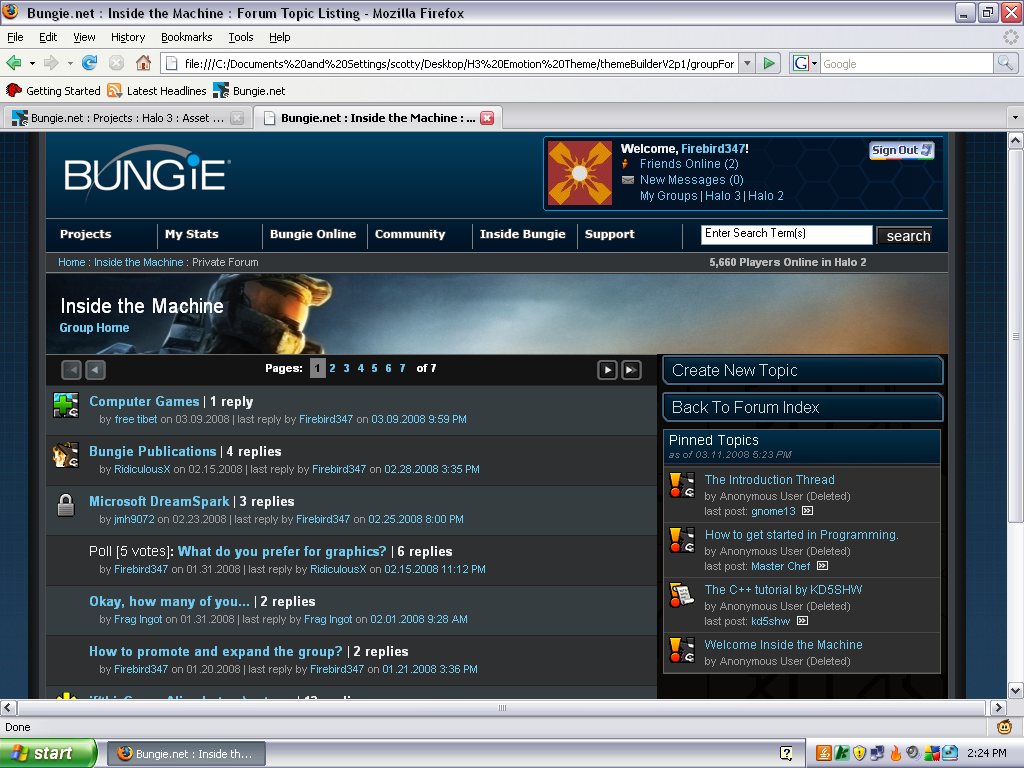Open the Bookmarks menu

[186, 37]
